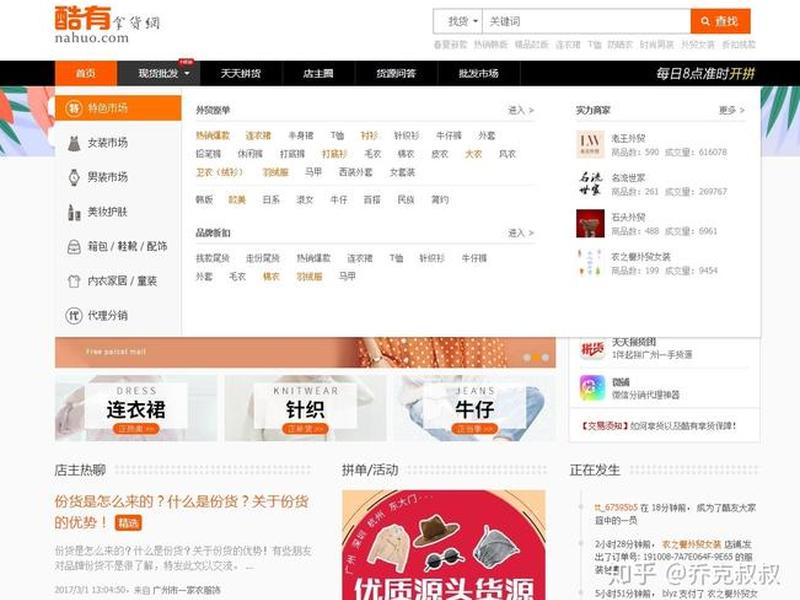Screen dimensions: 800x600
Task: Click the orange 精选 badge
Action: coord(129,523)
